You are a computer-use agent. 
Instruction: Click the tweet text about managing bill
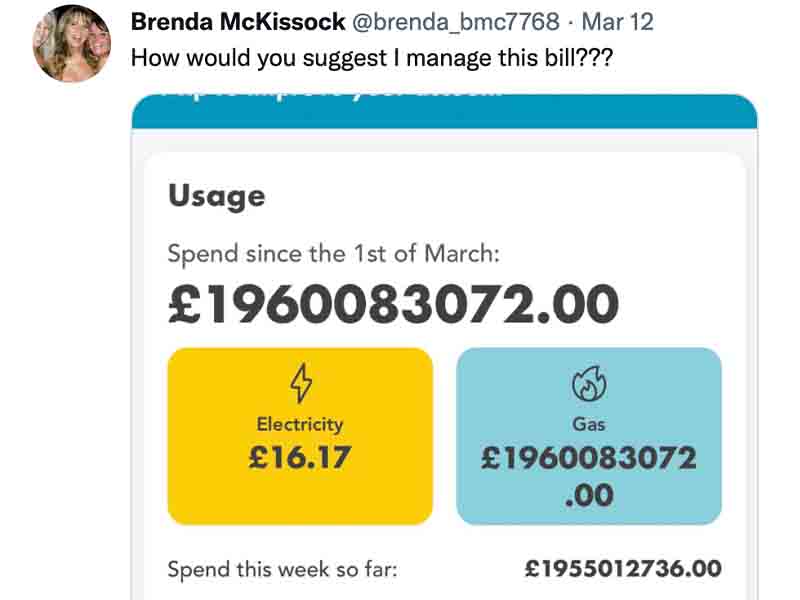[x=371, y=58]
